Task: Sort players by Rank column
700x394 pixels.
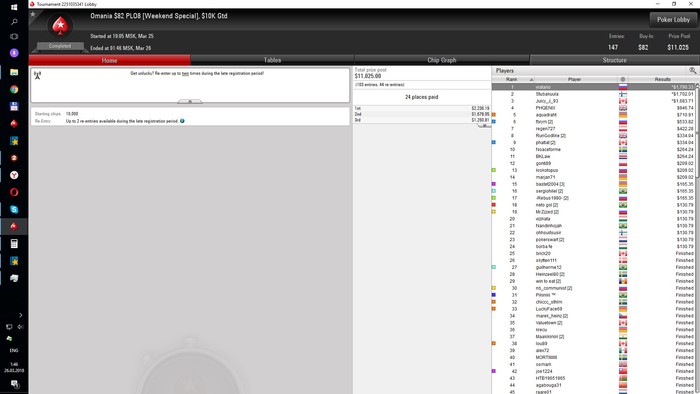Action: (x=513, y=79)
